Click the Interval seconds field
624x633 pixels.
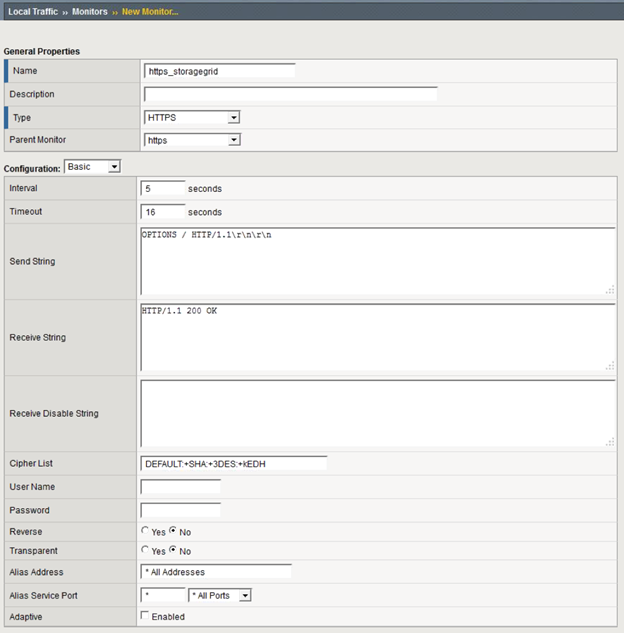(x=163, y=188)
